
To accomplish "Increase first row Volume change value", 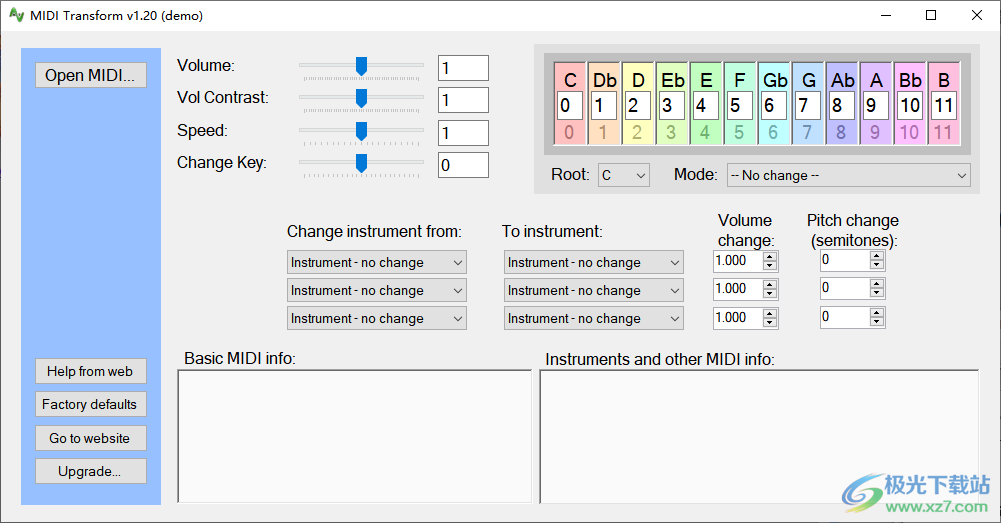I will point(770,257).
